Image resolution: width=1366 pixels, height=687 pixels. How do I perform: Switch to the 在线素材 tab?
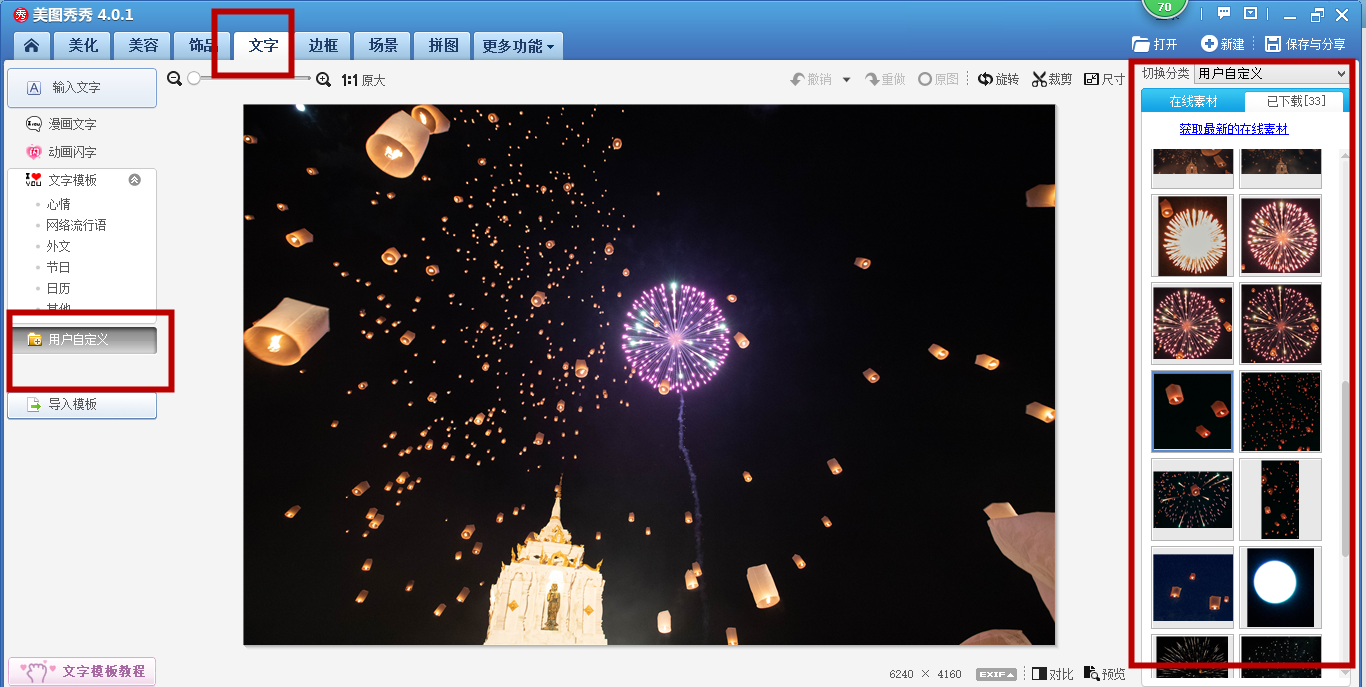pyautogui.click(x=1193, y=101)
